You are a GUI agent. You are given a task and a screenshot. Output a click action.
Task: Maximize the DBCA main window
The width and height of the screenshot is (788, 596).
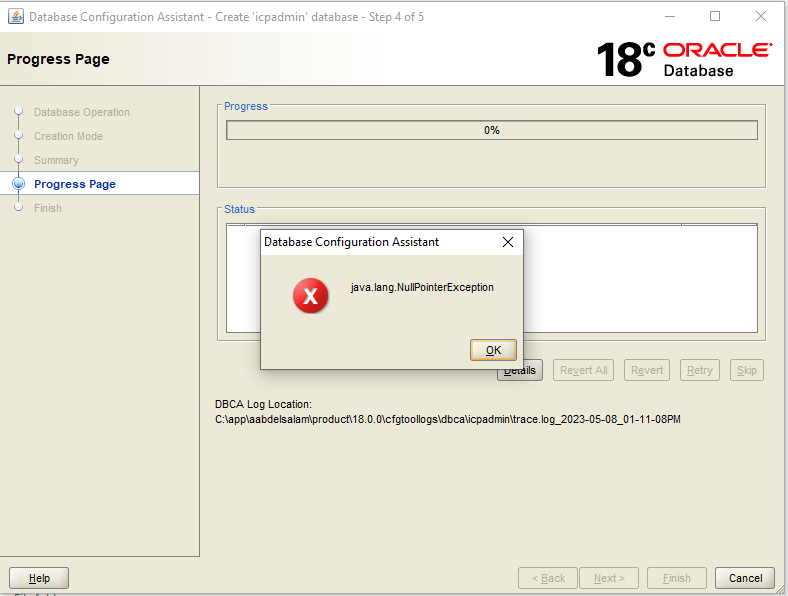(715, 17)
